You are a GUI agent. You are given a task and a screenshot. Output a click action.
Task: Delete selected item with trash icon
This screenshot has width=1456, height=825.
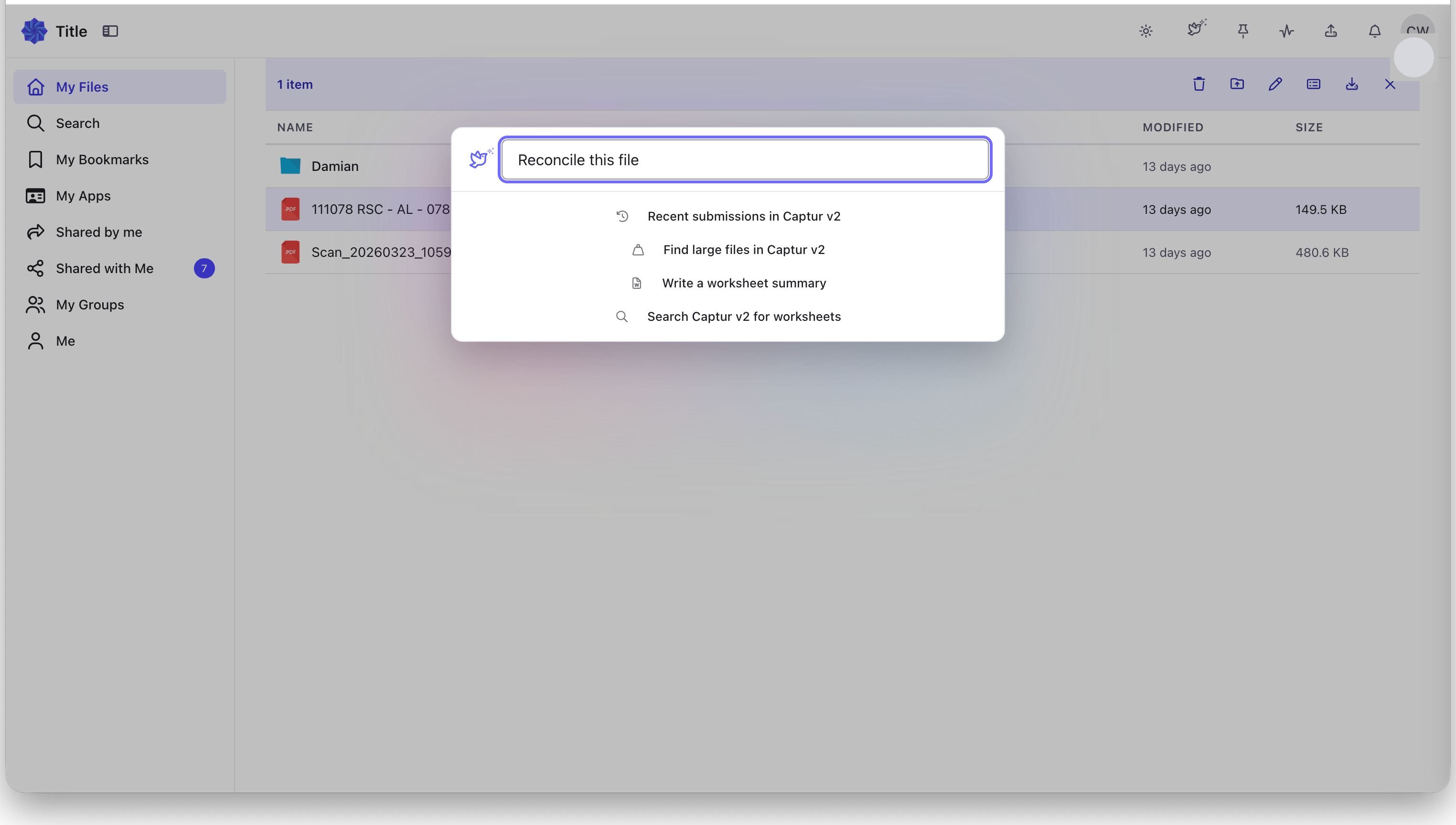(x=1198, y=85)
